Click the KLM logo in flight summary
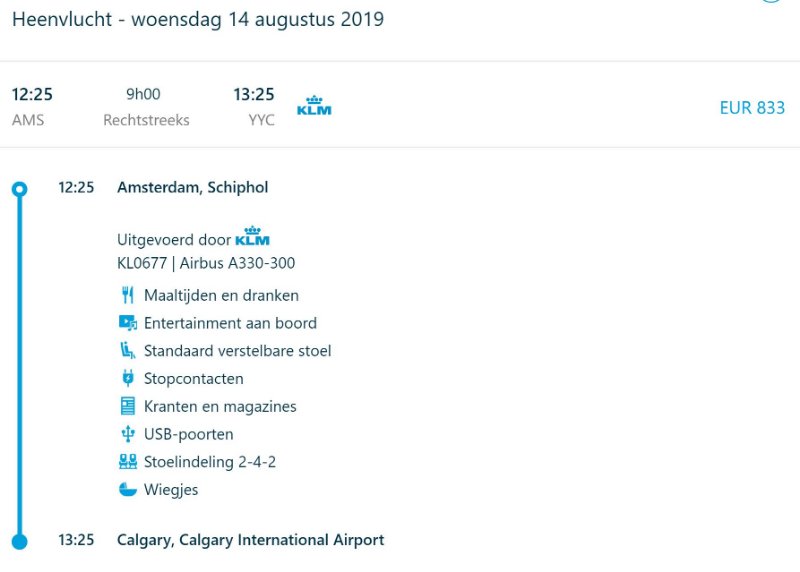The width and height of the screenshot is (800, 572). pos(314,106)
